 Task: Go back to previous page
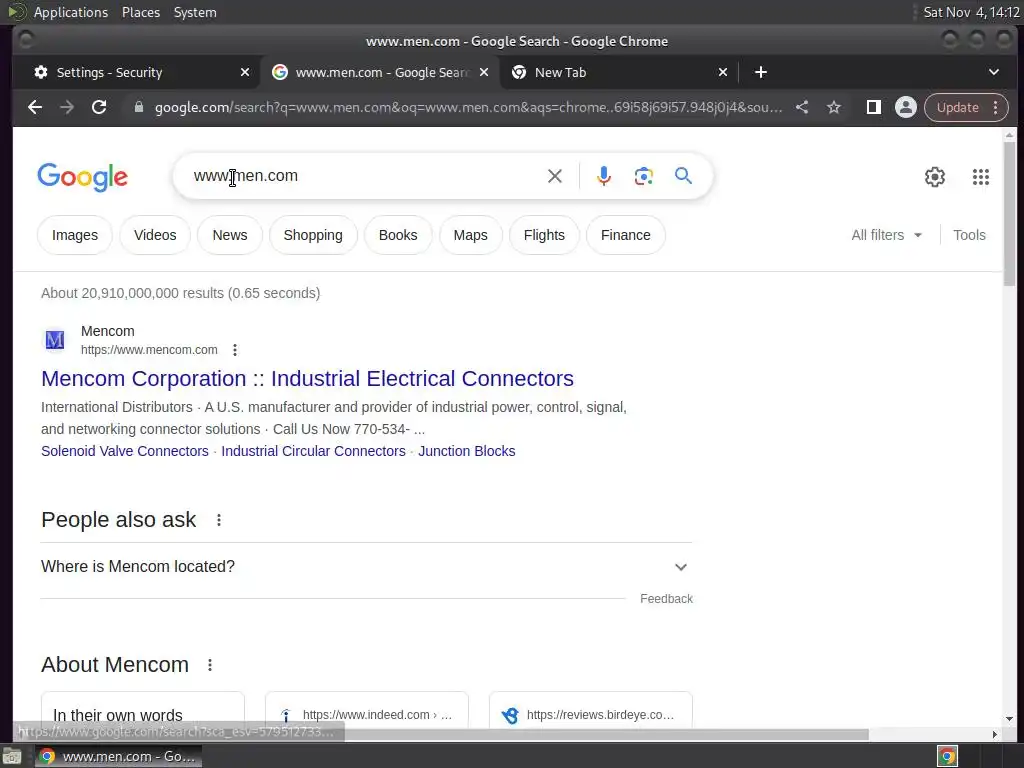pos(35,107)
